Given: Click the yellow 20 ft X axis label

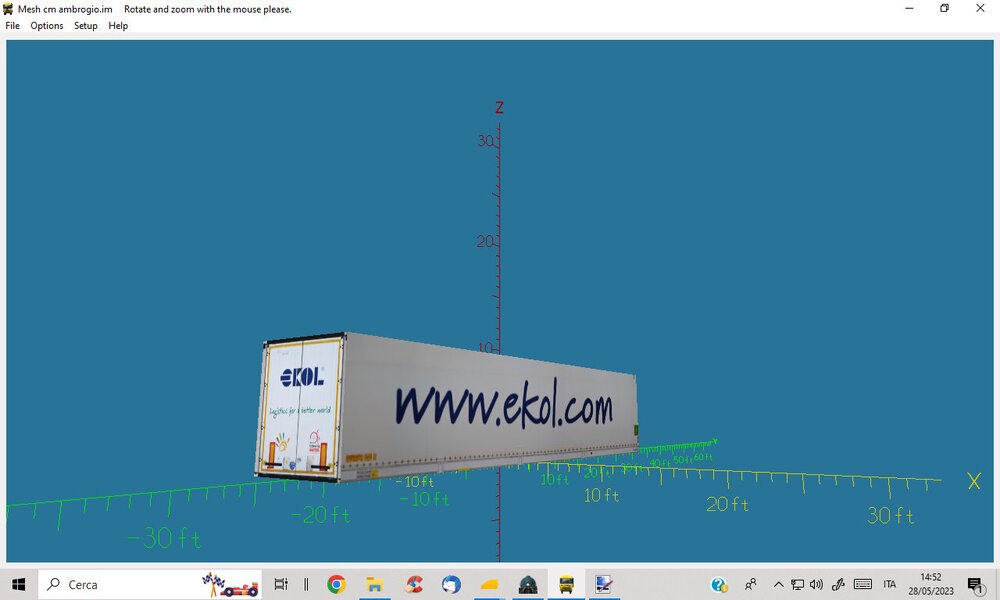Looking at the screenshot, I should [728, 504].
